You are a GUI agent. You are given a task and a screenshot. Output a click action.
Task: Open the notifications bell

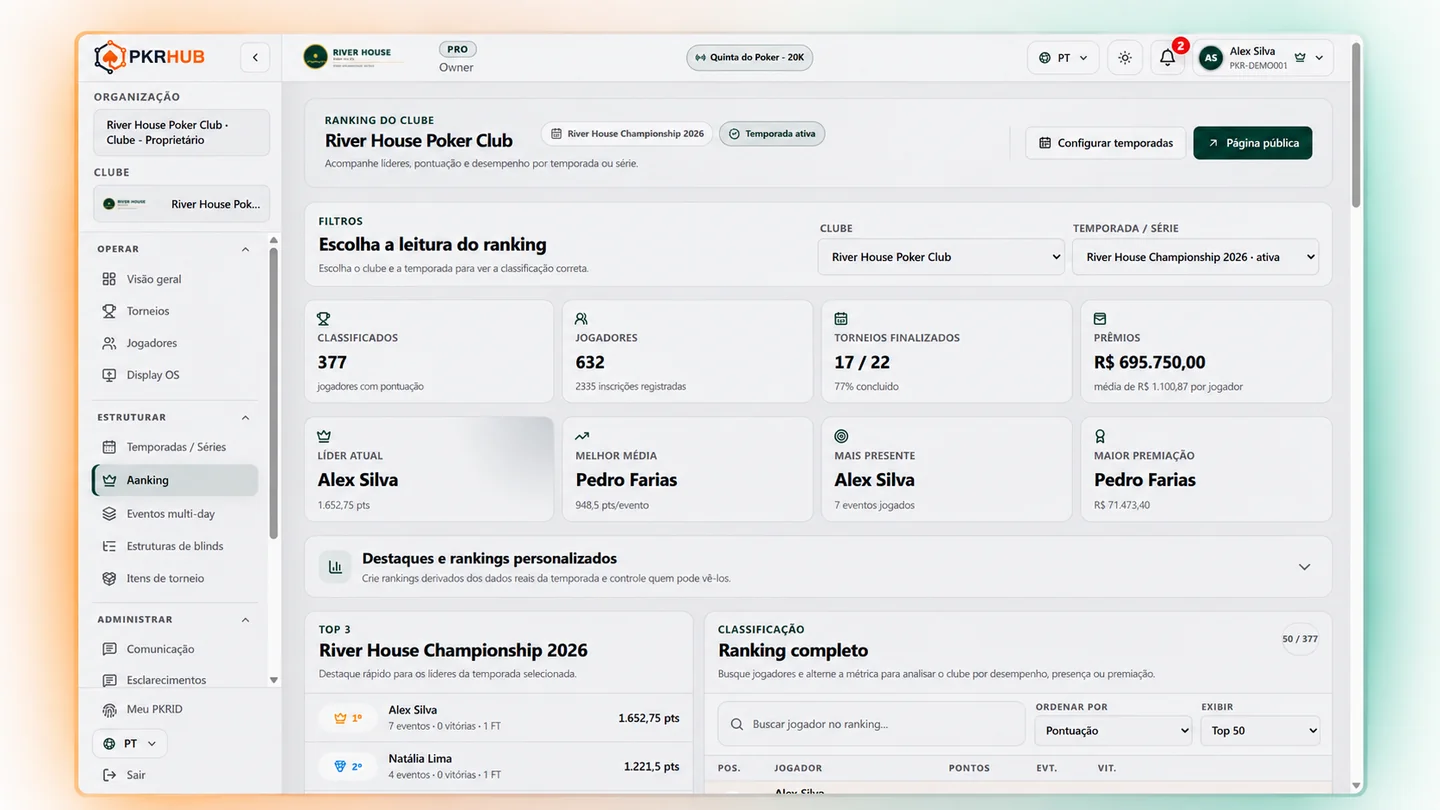(x=1167, y=58)
